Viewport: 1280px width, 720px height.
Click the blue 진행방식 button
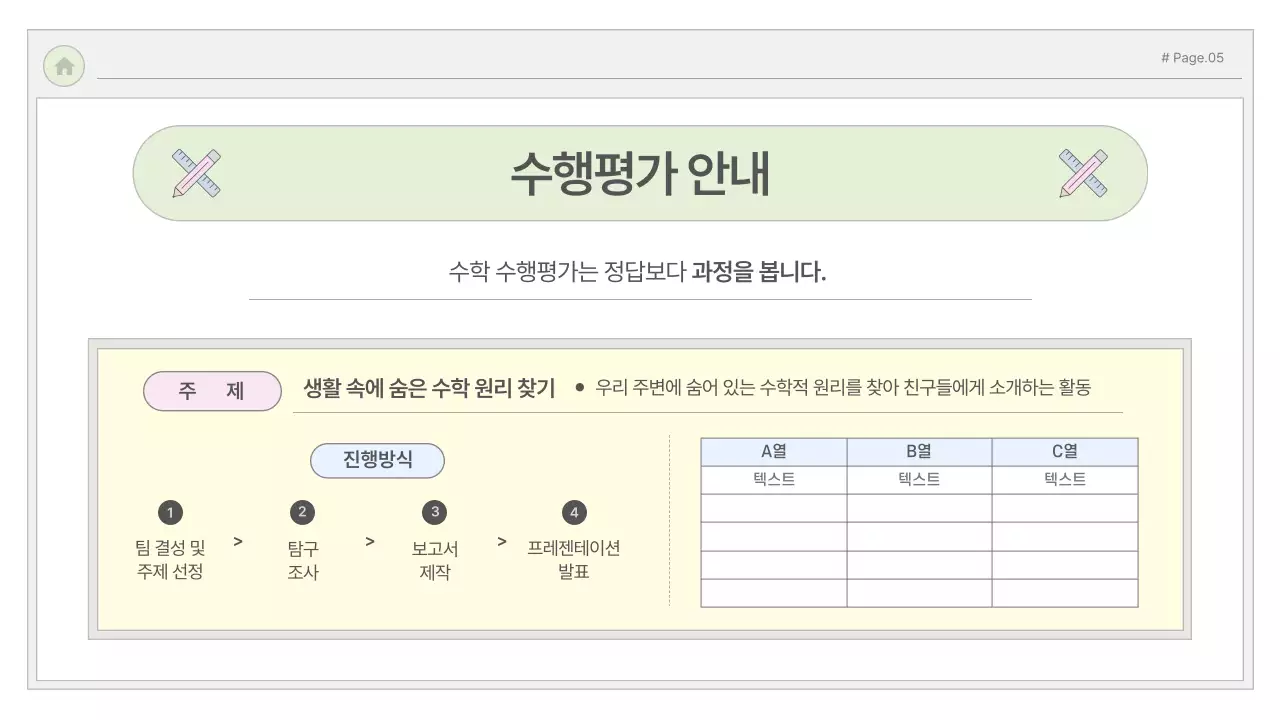point(378,460)
